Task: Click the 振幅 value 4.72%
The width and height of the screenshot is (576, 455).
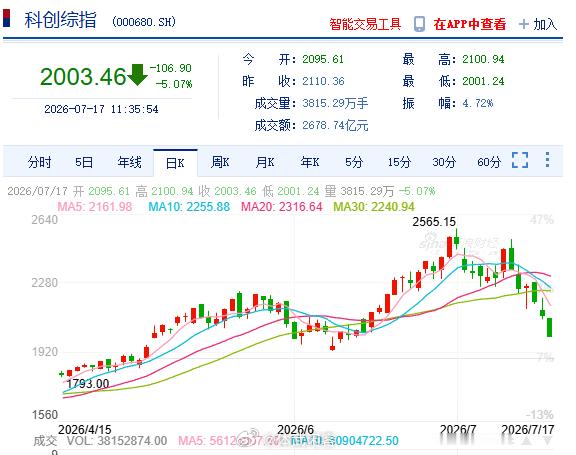Action: pyautogui.click(x=478, y=103)
